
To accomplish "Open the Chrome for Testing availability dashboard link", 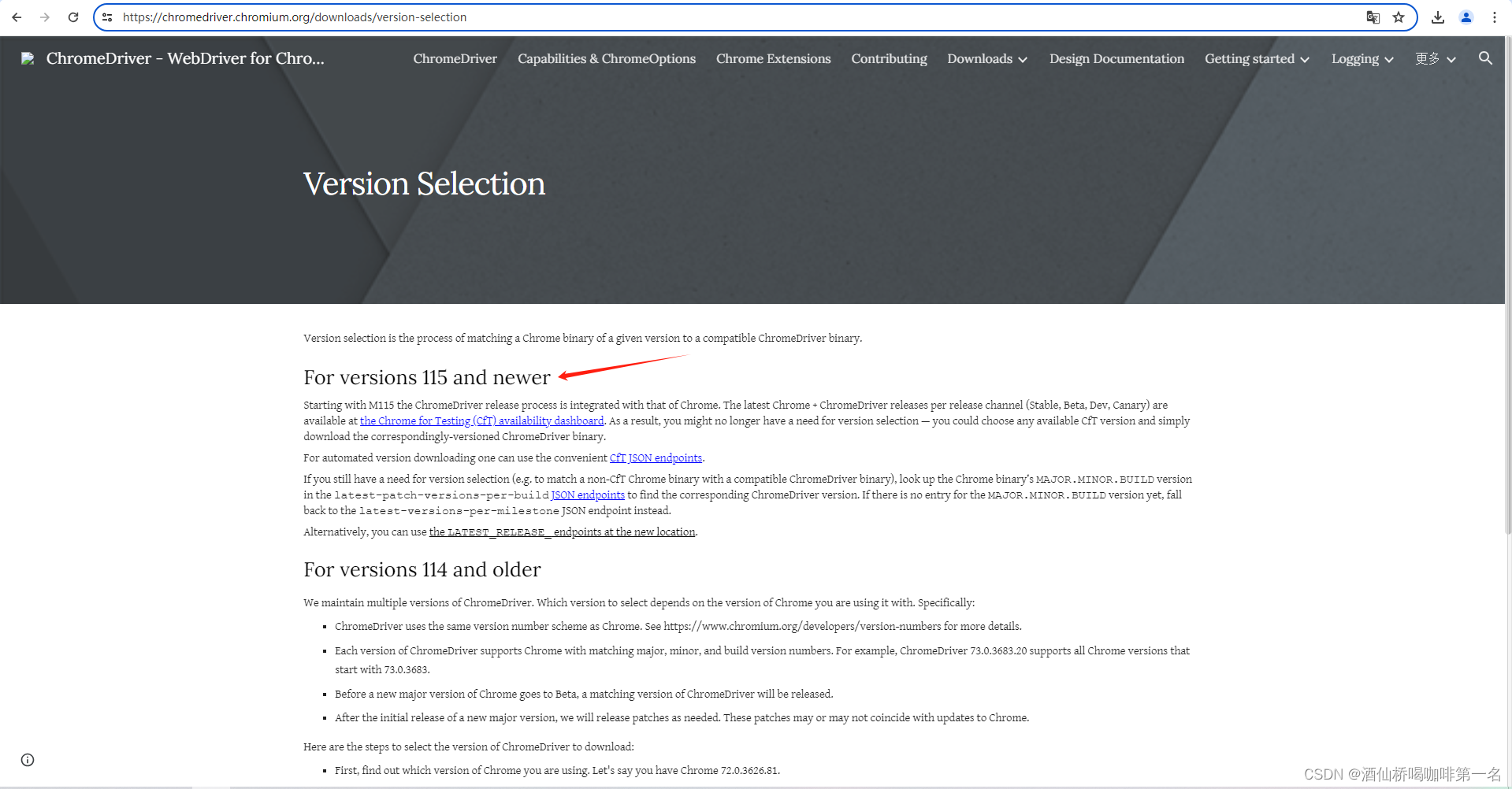I will [x=482, y=421].
